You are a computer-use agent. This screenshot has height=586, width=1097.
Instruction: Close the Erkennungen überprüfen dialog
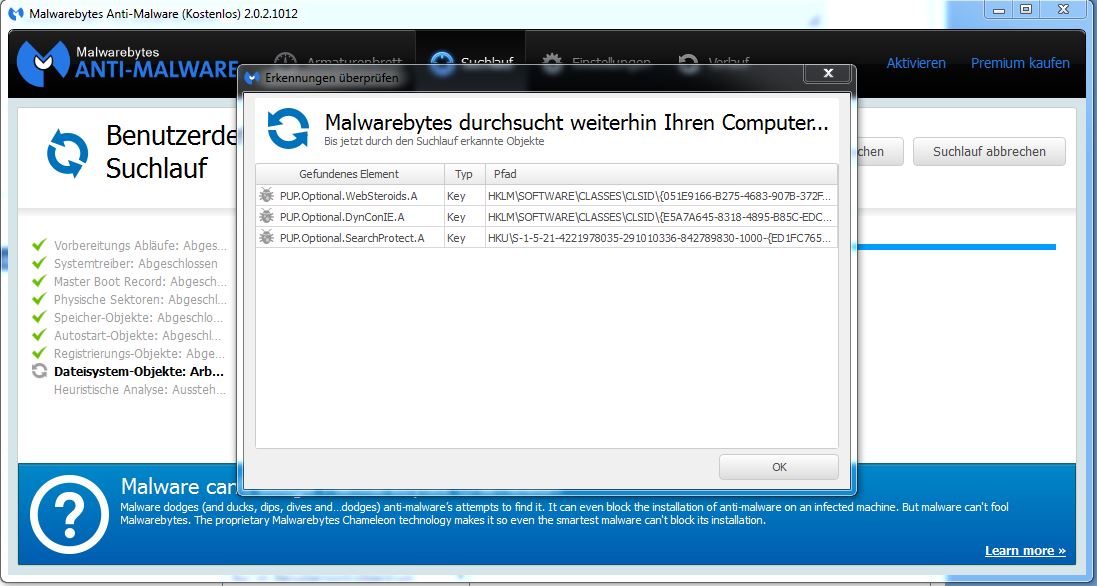pos(828,73)
